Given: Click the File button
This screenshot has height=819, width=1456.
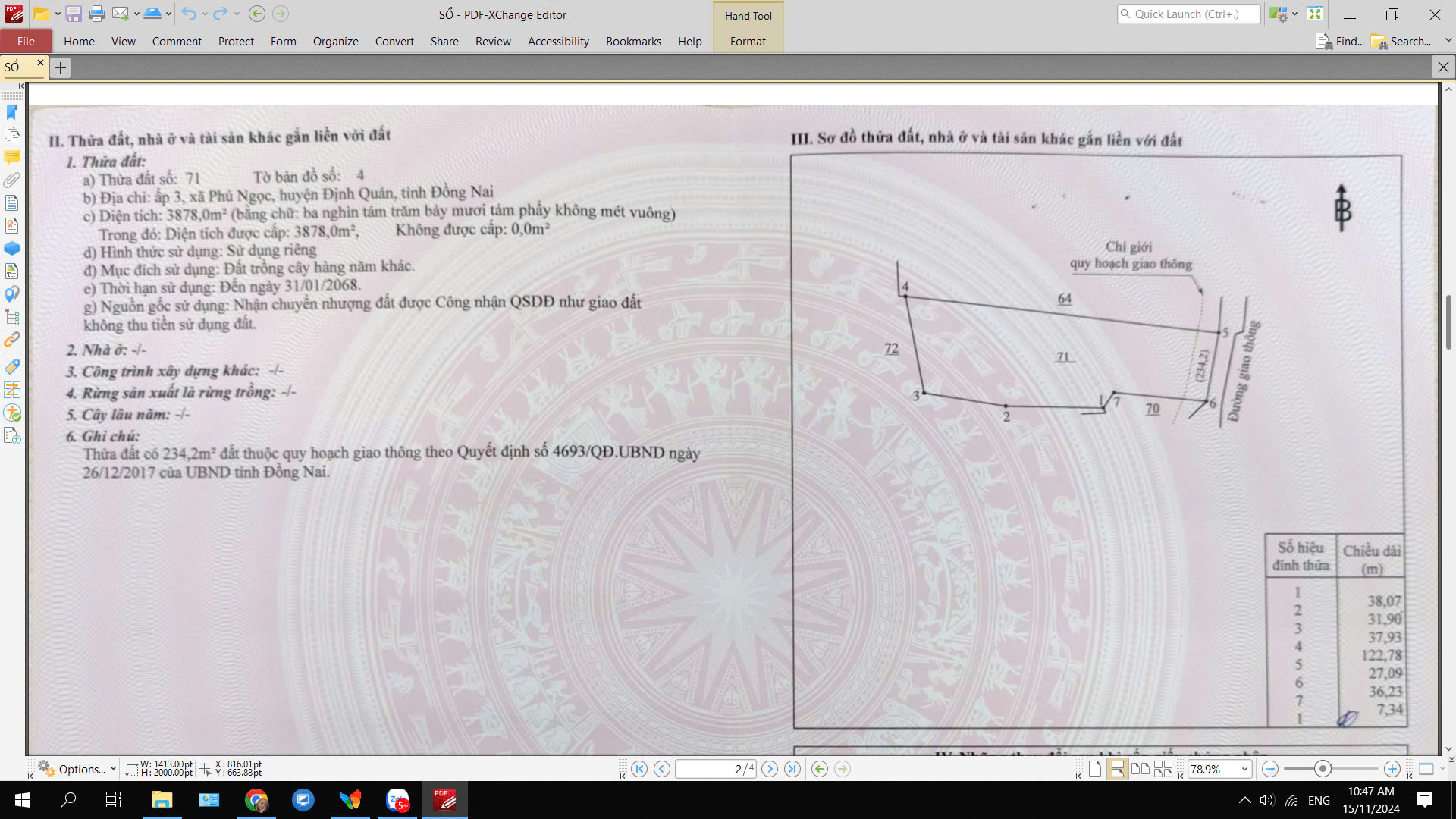Looking at the screenshot, I should pos(26,42).
